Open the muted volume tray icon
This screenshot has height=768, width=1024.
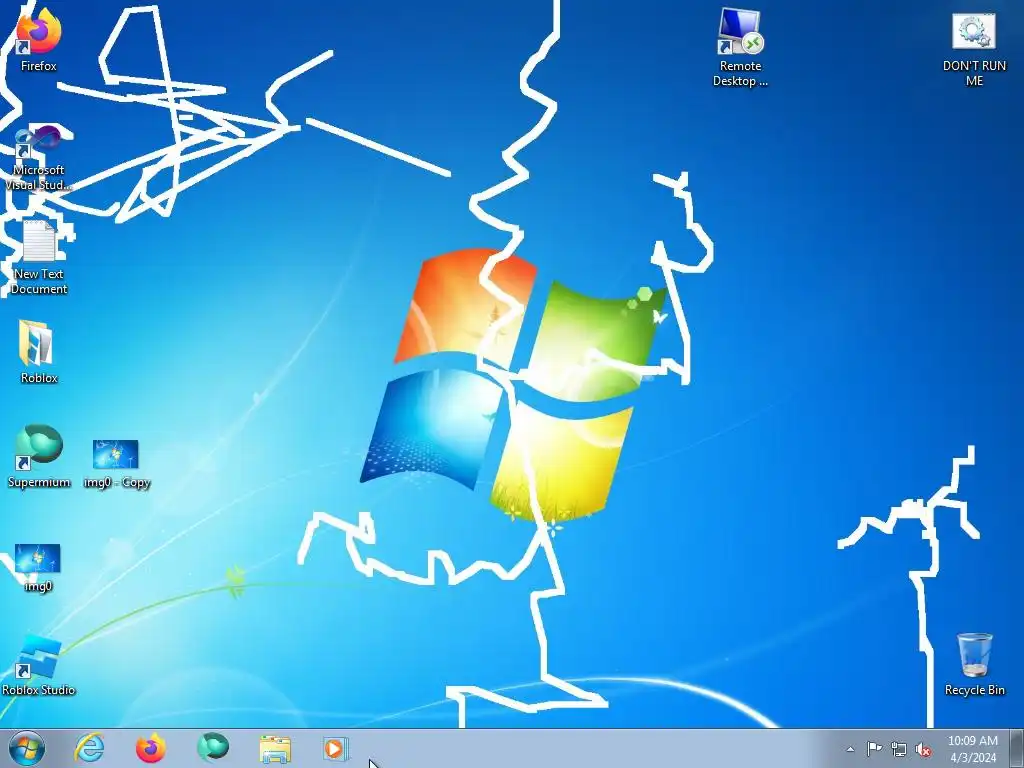tap(923, 749)
